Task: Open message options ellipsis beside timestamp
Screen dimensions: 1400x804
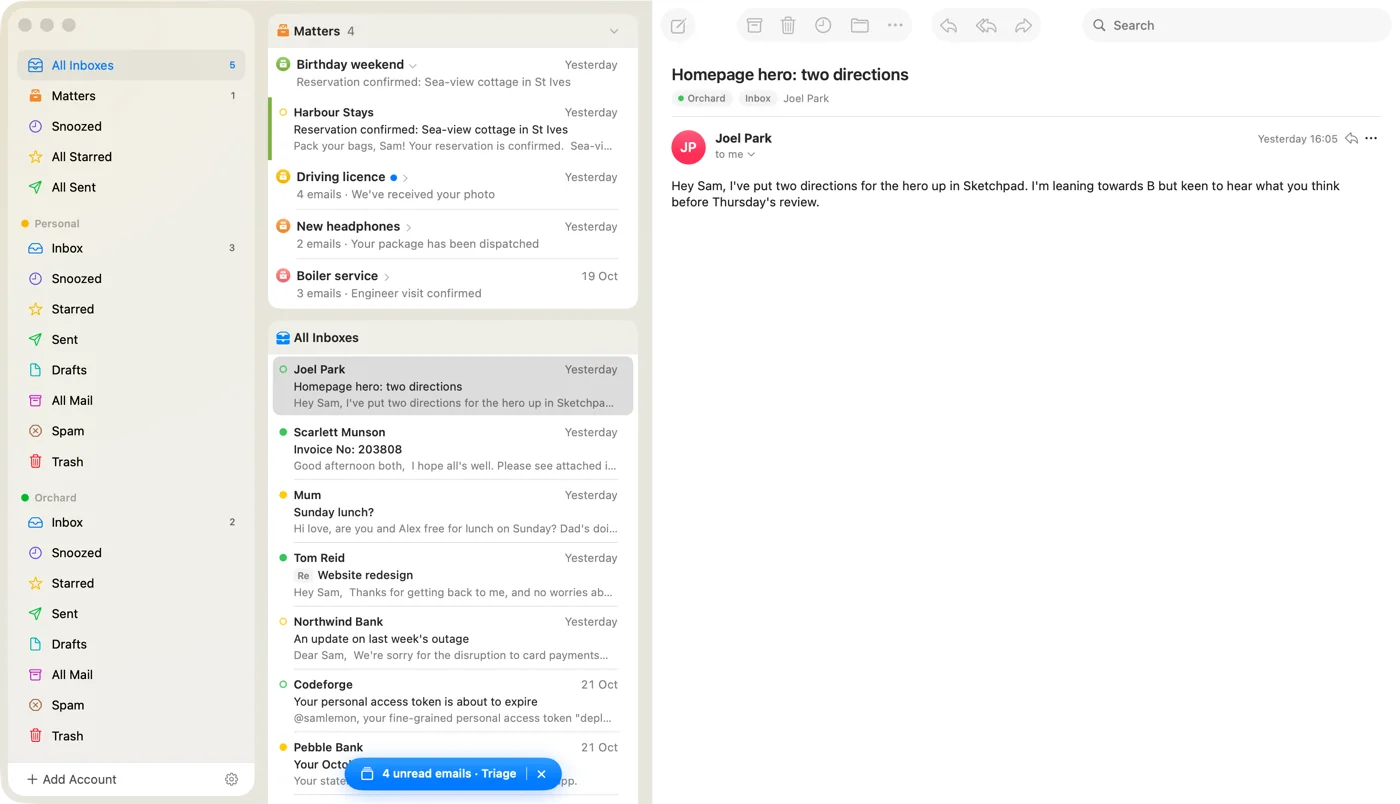Action: tap(1371, 139)
